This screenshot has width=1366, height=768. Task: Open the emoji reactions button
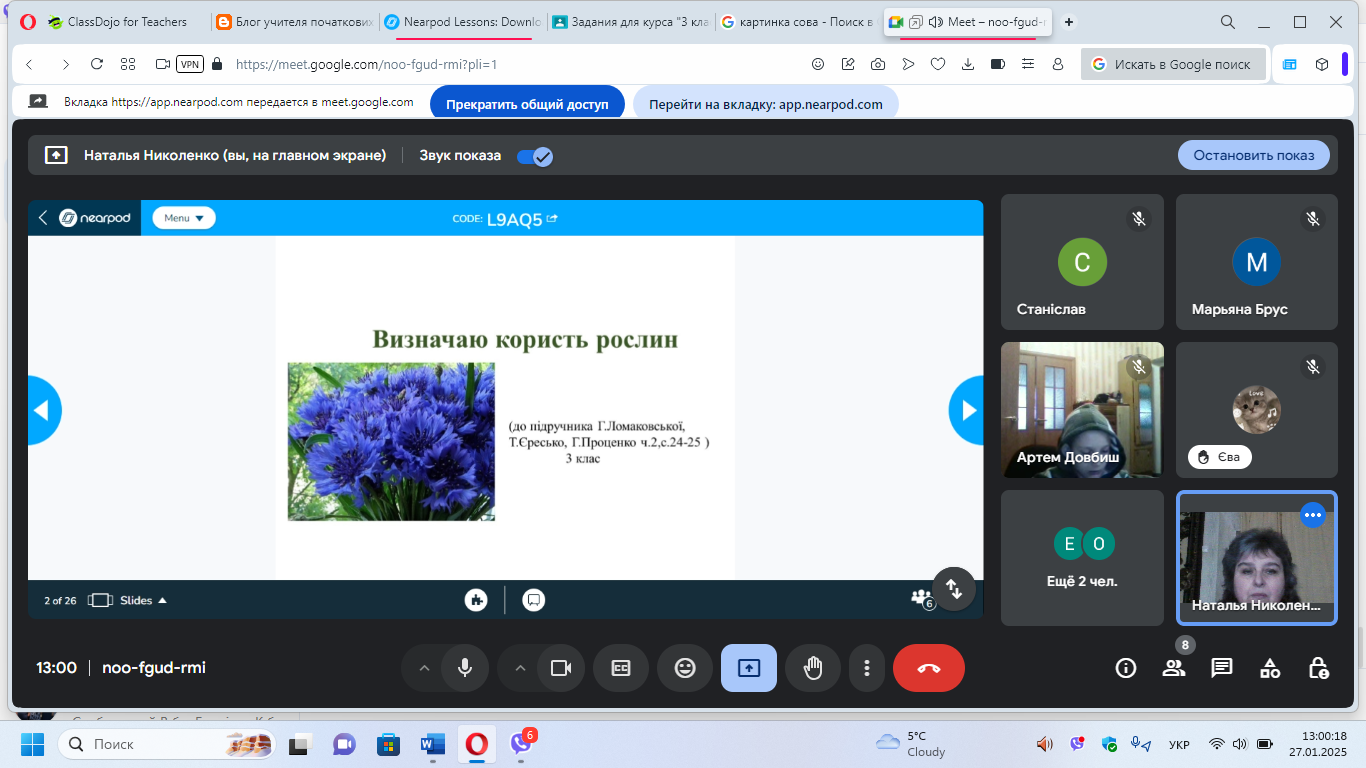tap(685, 668)
